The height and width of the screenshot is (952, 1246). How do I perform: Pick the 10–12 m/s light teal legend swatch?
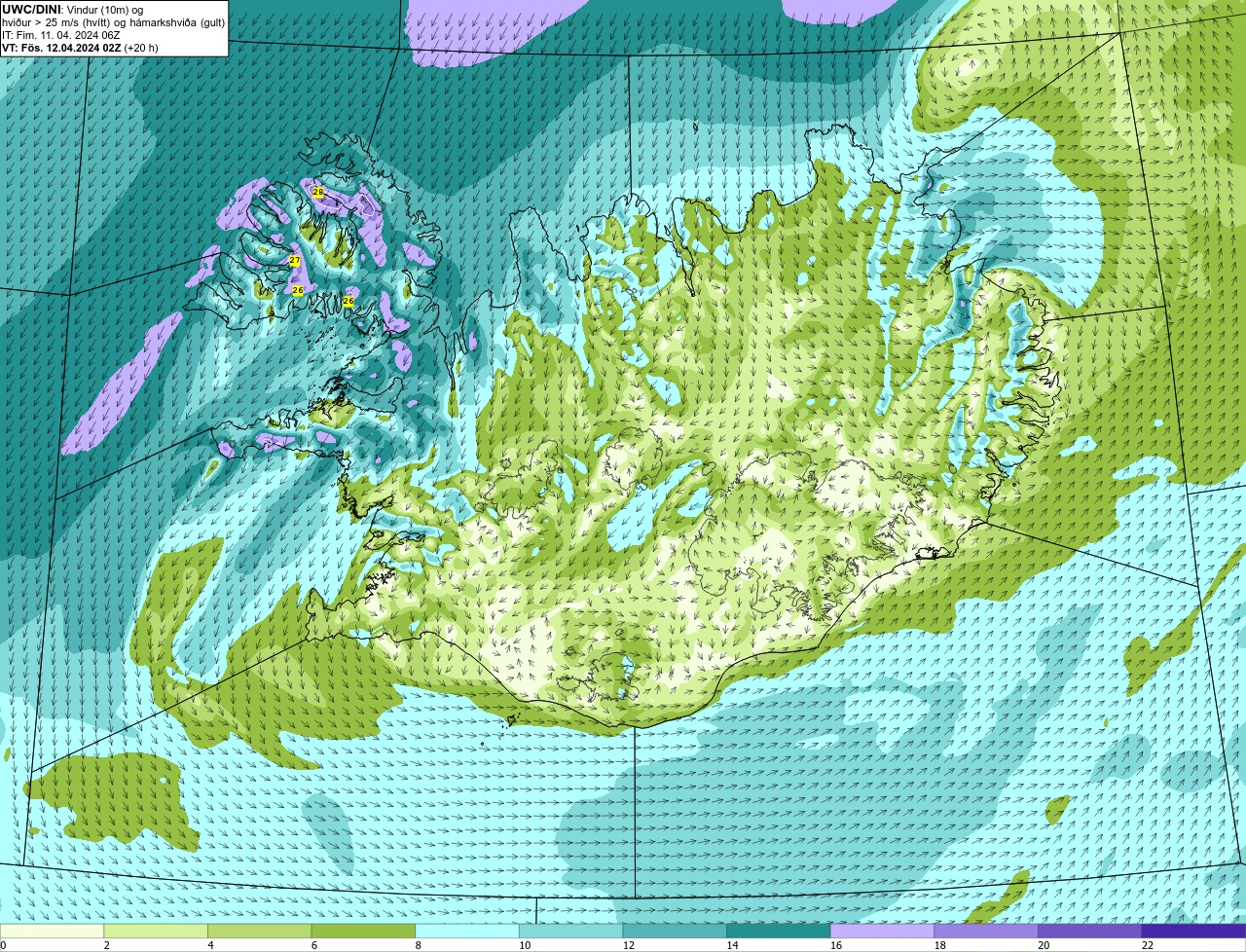click(571, 931)
